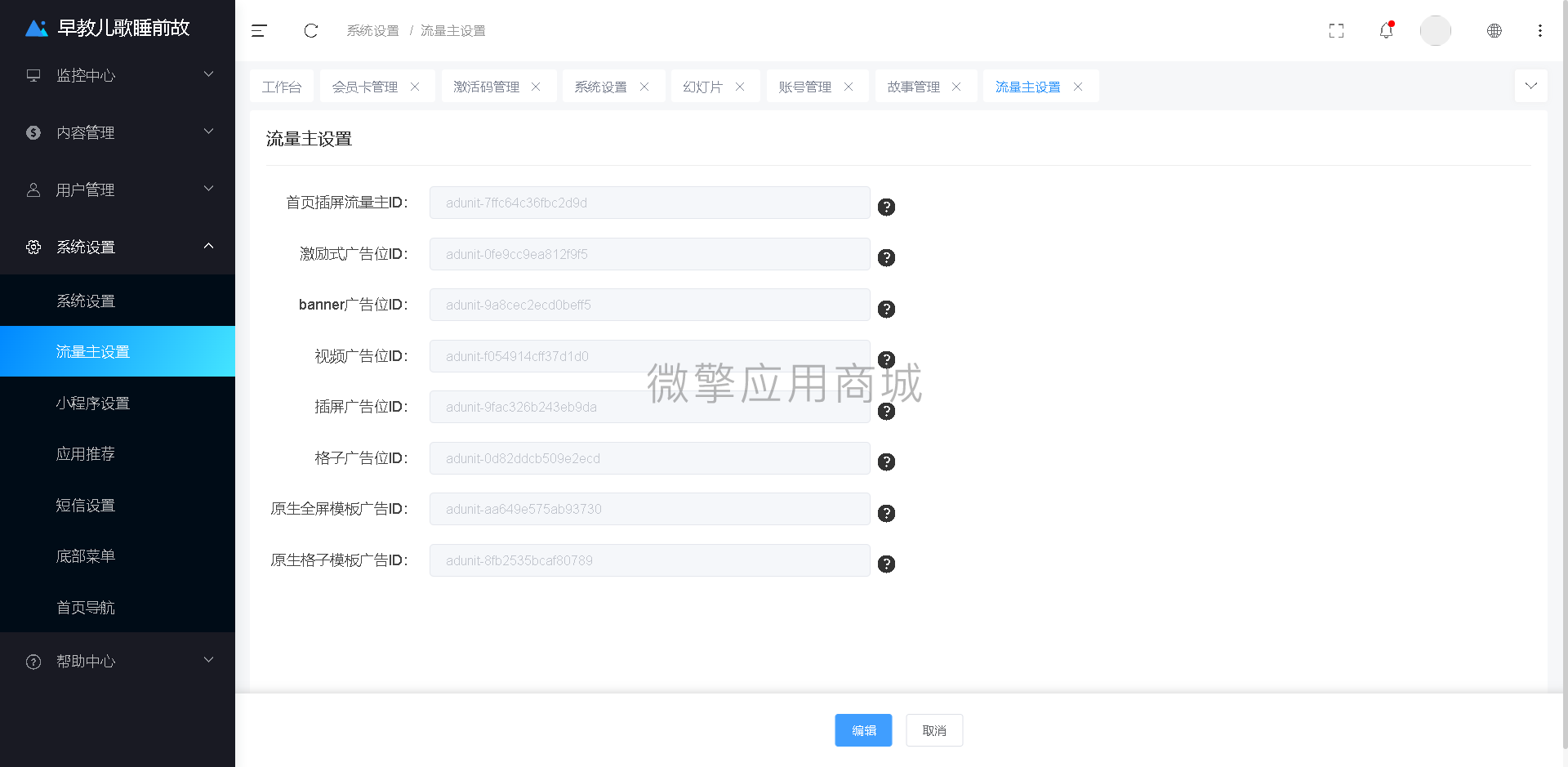The image size is (1568, 767).
Task: Click help icon for 原生格子模板广告ID
Action: click(886, 564)
